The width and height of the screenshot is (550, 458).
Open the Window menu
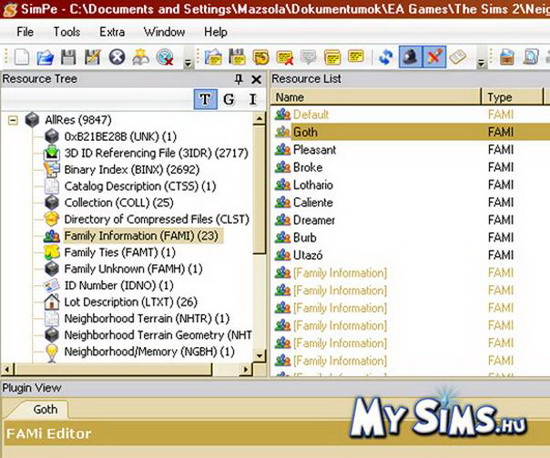point(165,32)
